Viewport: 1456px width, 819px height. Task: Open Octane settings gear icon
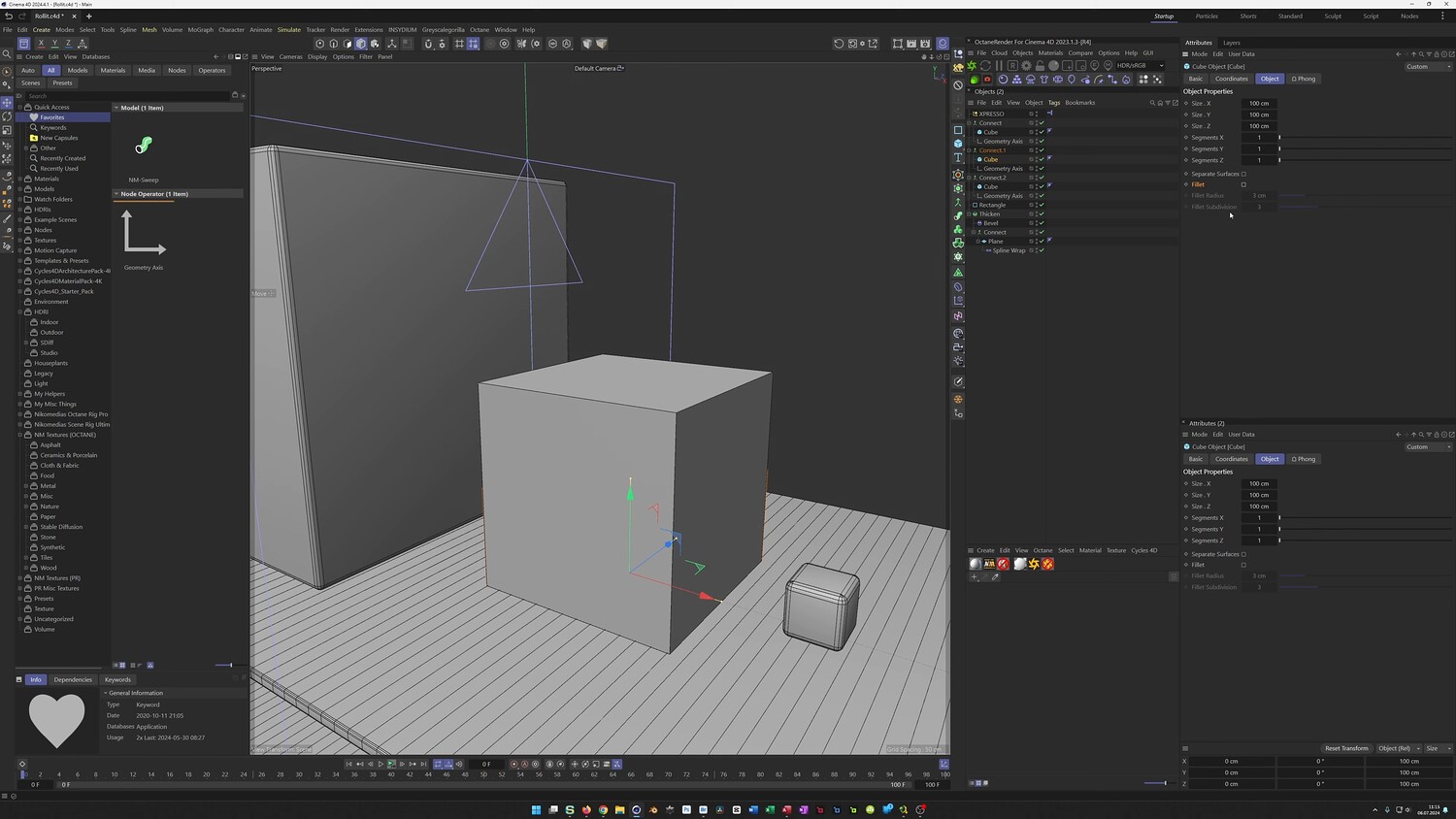tap(1026, 66)
